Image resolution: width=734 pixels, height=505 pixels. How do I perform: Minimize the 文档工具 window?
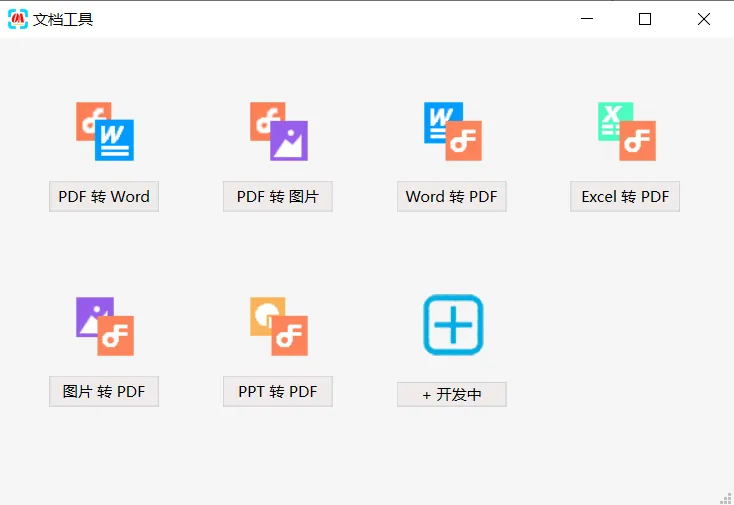(587, 19)
